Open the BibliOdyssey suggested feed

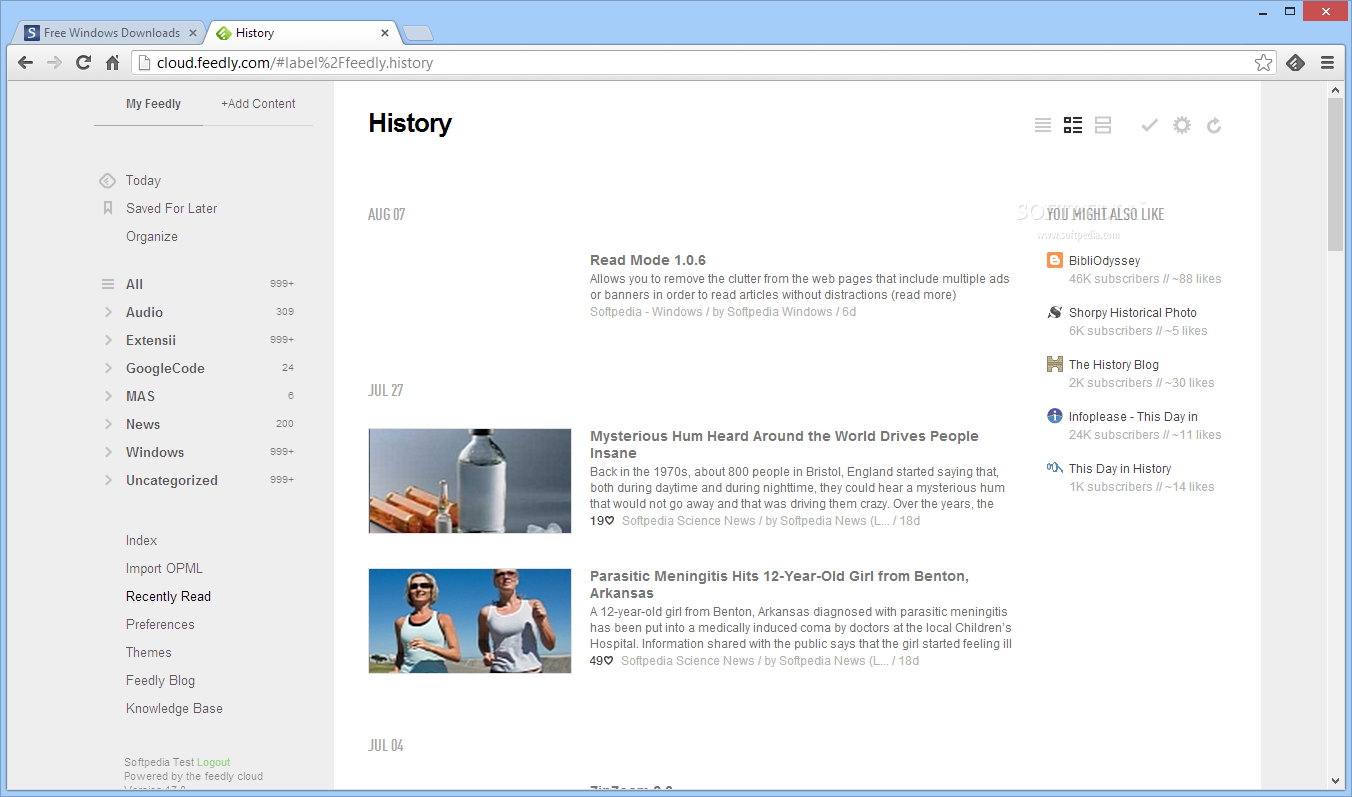tap(1104, 261)
